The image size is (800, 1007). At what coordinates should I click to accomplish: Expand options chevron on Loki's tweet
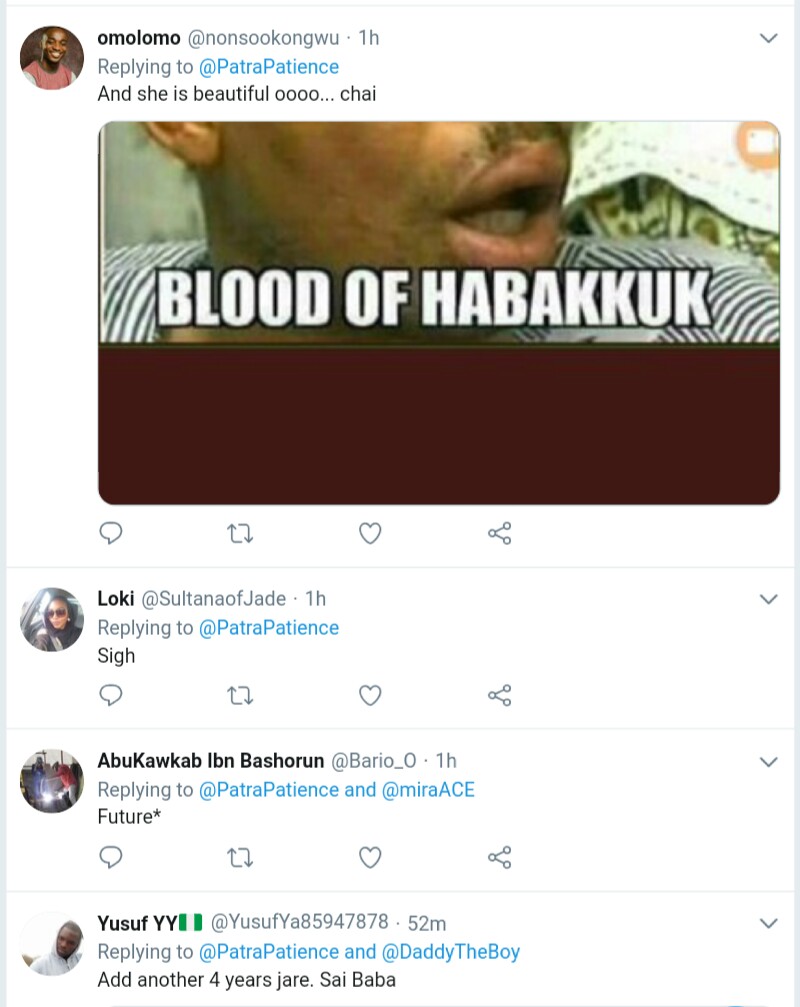click(768, 599)
